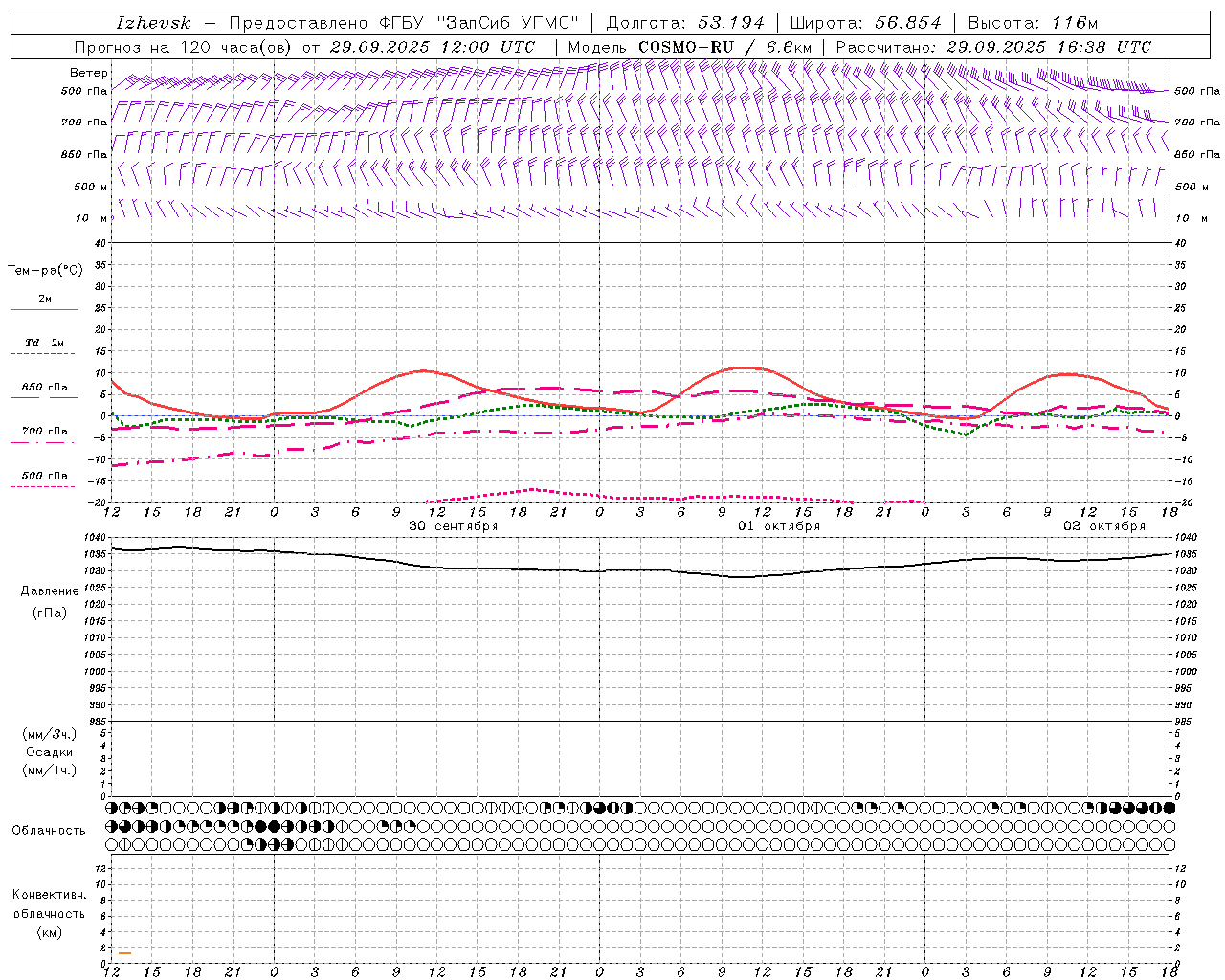
Task: Click the dashed pink line sample under '500 гПа' legend
Action: point(43,487)
